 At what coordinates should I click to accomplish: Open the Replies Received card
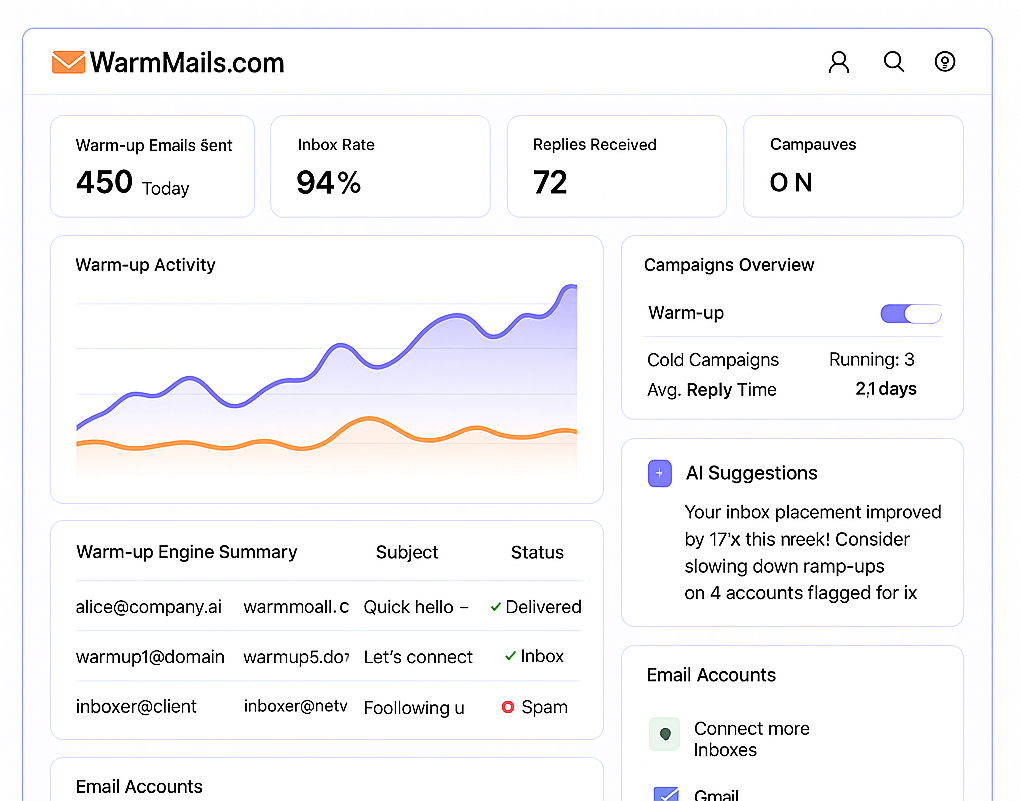tap(616, 166)
